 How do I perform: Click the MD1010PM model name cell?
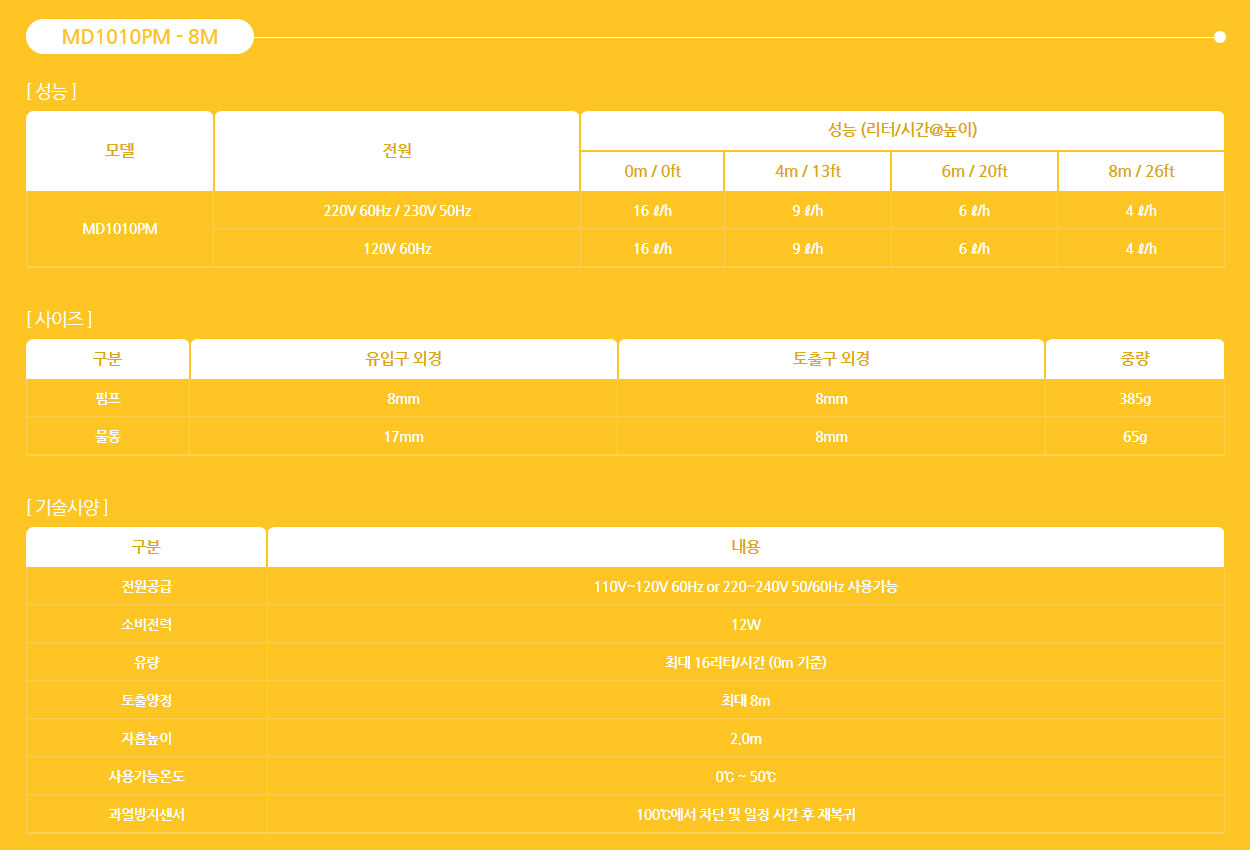[120, 229]
